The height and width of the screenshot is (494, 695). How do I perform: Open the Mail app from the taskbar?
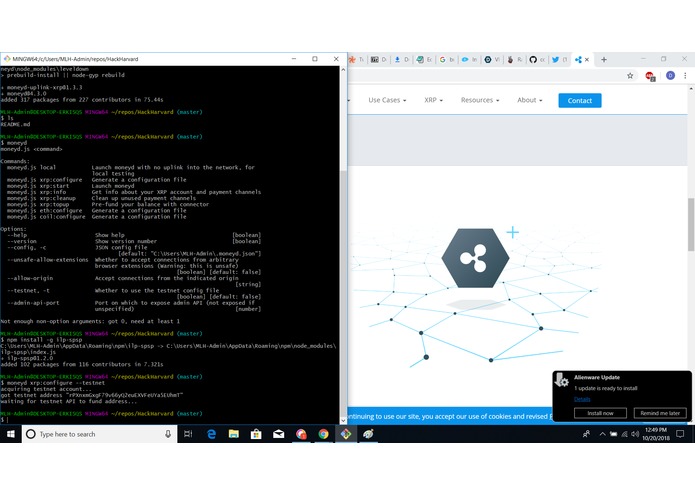(x=278, y=434)
